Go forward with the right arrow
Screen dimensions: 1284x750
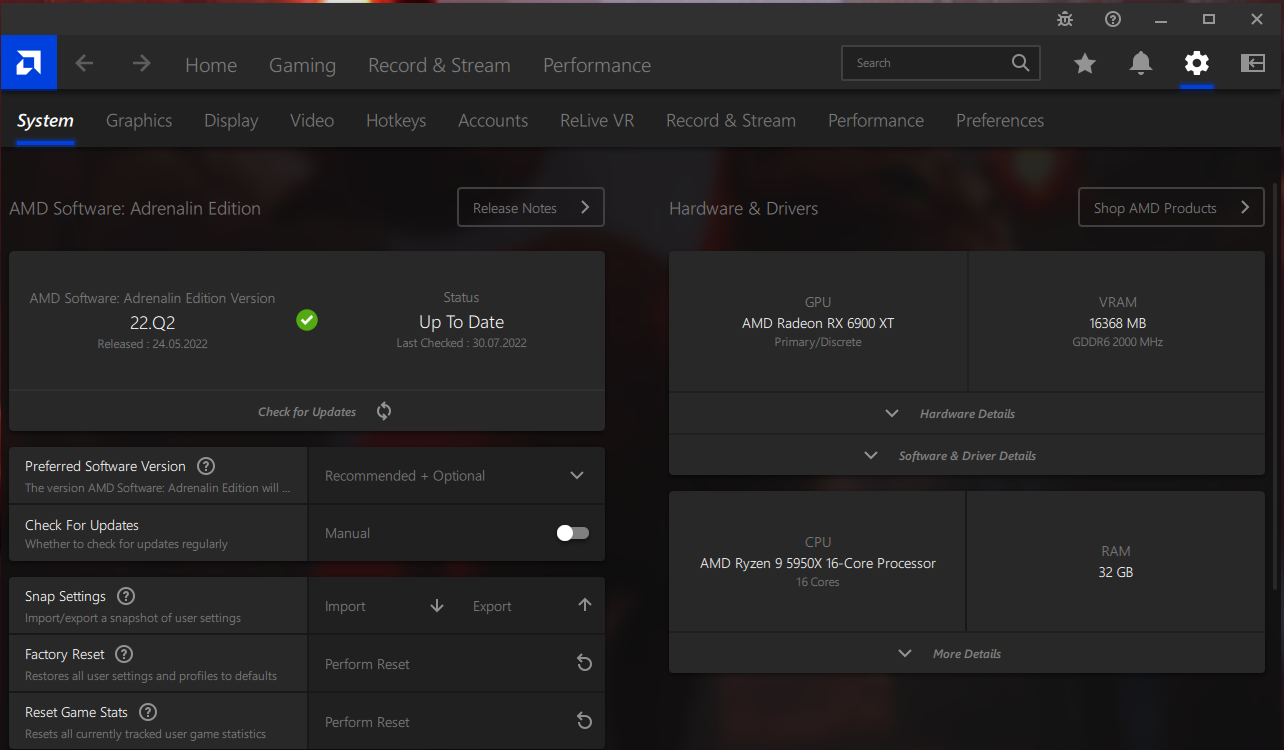point(142,63)
